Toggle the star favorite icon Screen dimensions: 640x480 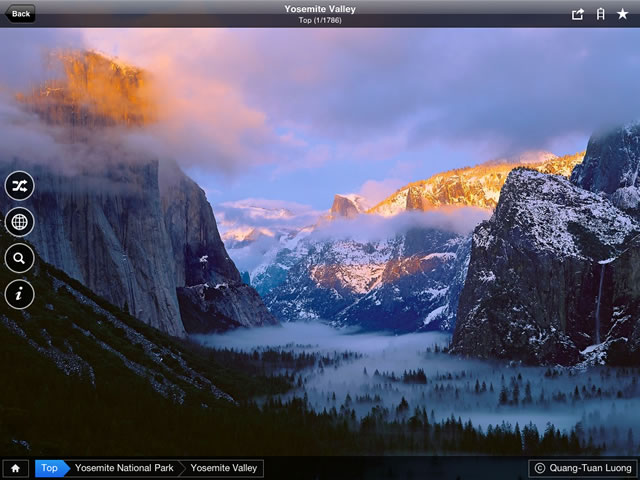pos(622,14)
